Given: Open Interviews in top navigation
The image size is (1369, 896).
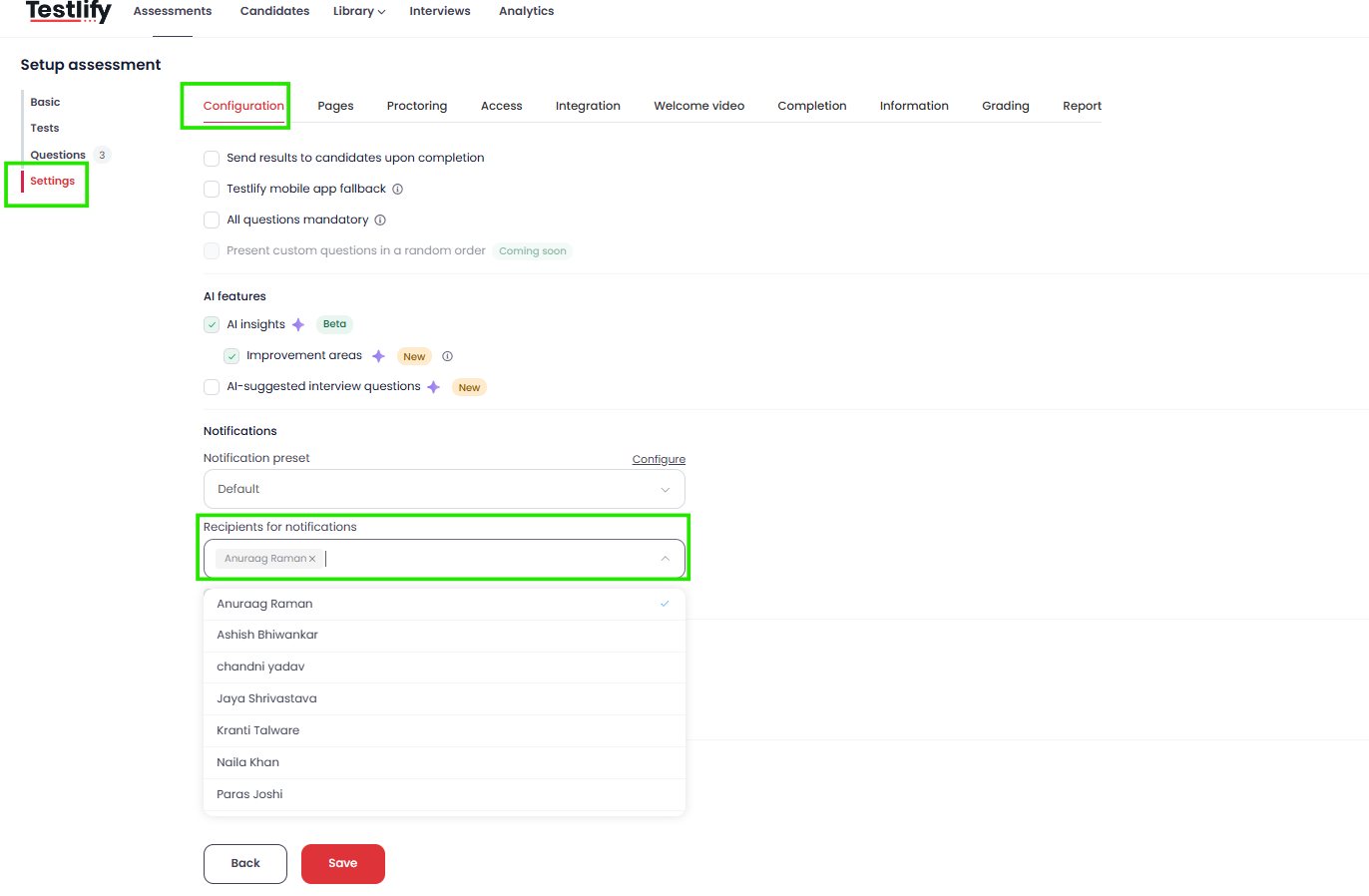Looking at the screenshot, I should [440, 11].
